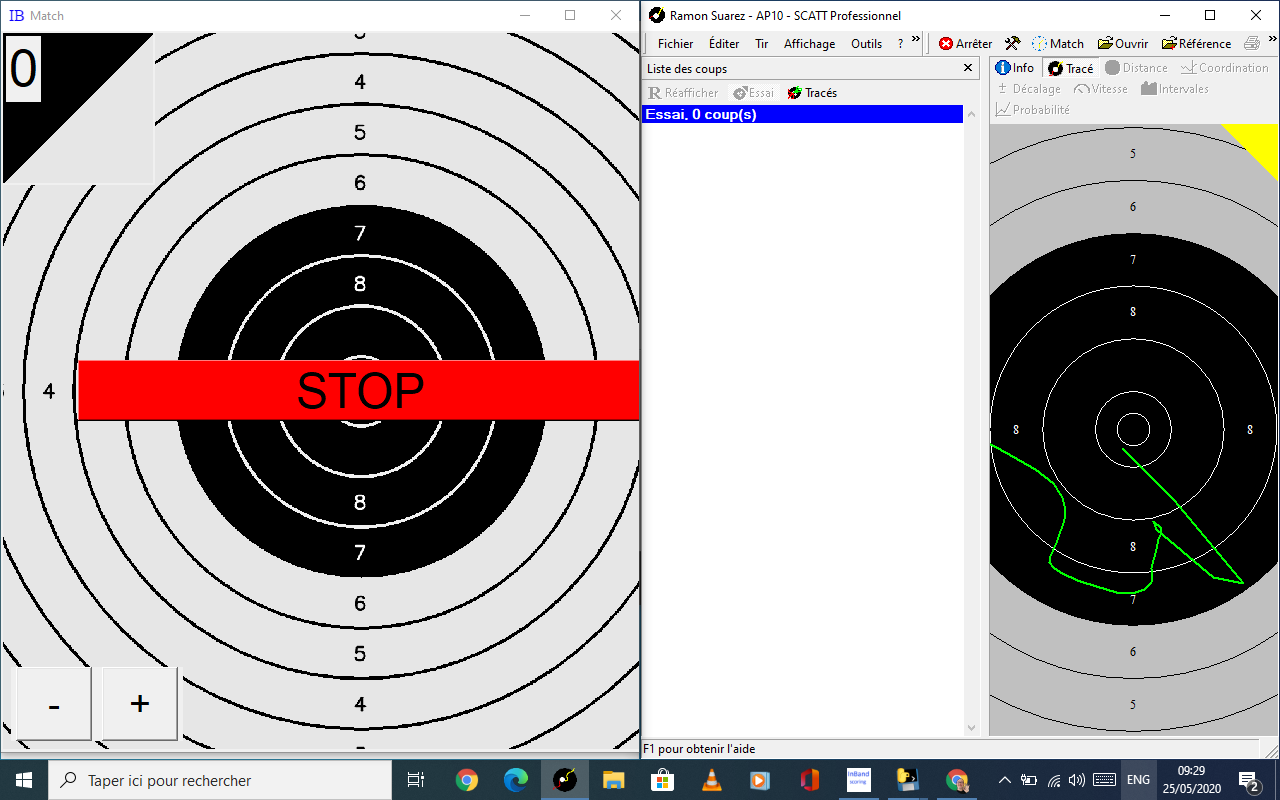Image resolution: width=1280 pixels, height=800 pixels.
Task: Open the Wi-Fi network tray icon
Action: pyautogui.click(x=1053, y=780)
